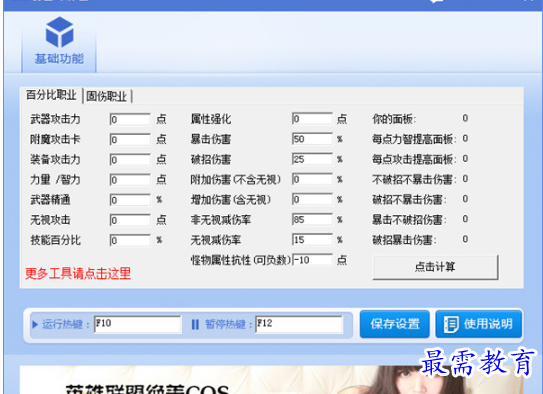Click the 暂停热键 label
Image resolution: width=543 pixels, height=394 pixels.
pyautogui.click(x=229, y=324)
